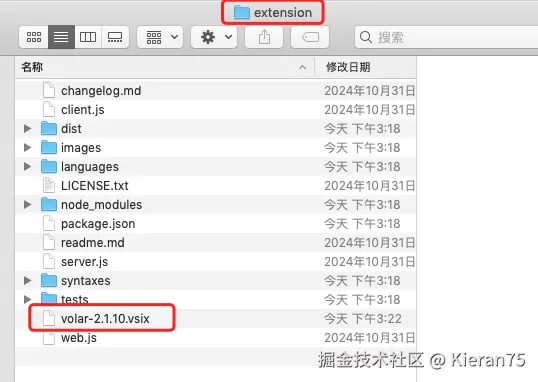
Task: Click the magnifier icon in search field
Action: 366,37
